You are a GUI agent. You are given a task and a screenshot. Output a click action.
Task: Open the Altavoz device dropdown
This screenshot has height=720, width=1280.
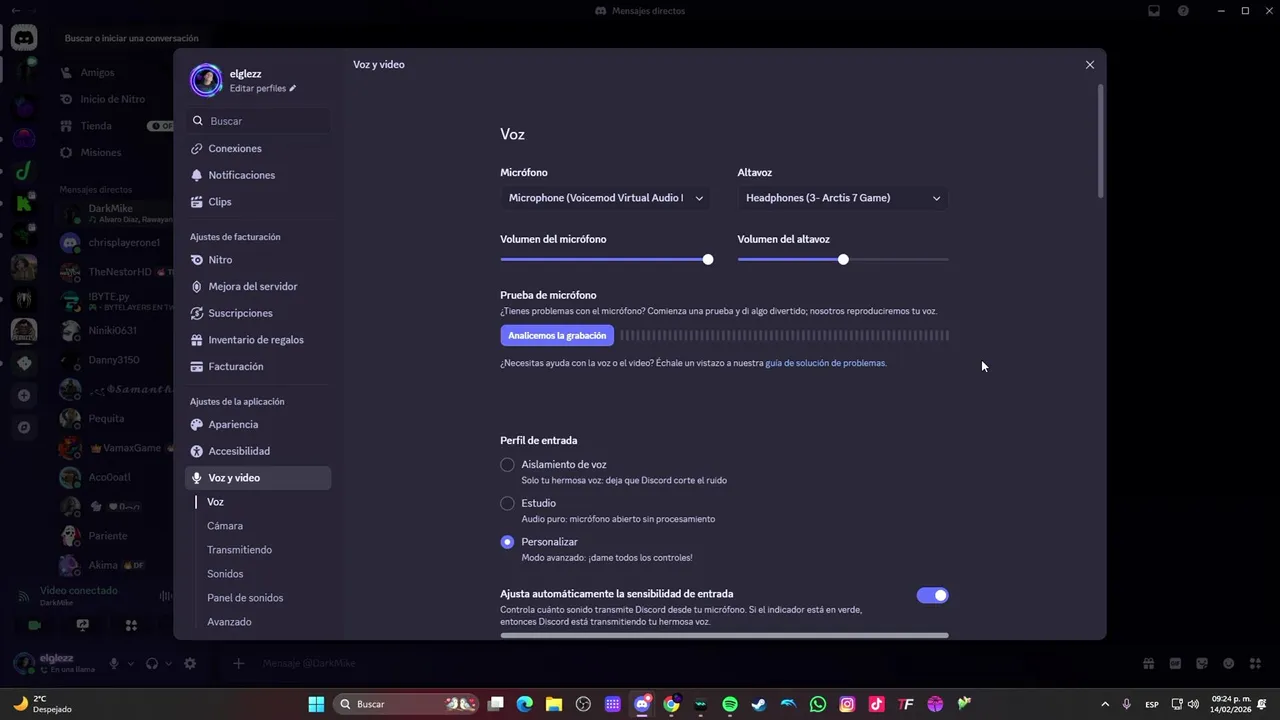(x=843, y=198)
